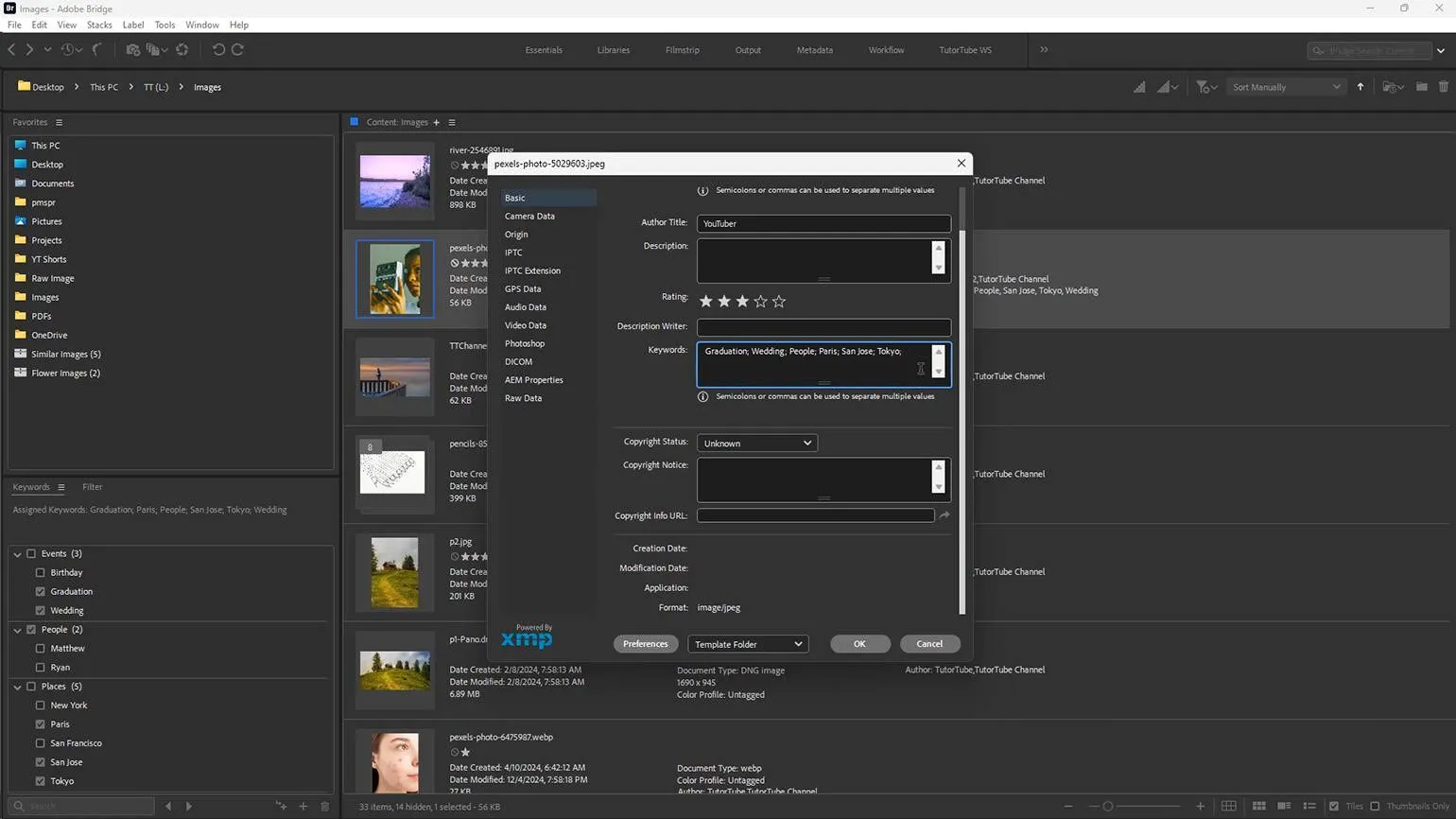Click the rotate 90° clockwise icon
The image size is (1456, 819).
coord(237,50)
